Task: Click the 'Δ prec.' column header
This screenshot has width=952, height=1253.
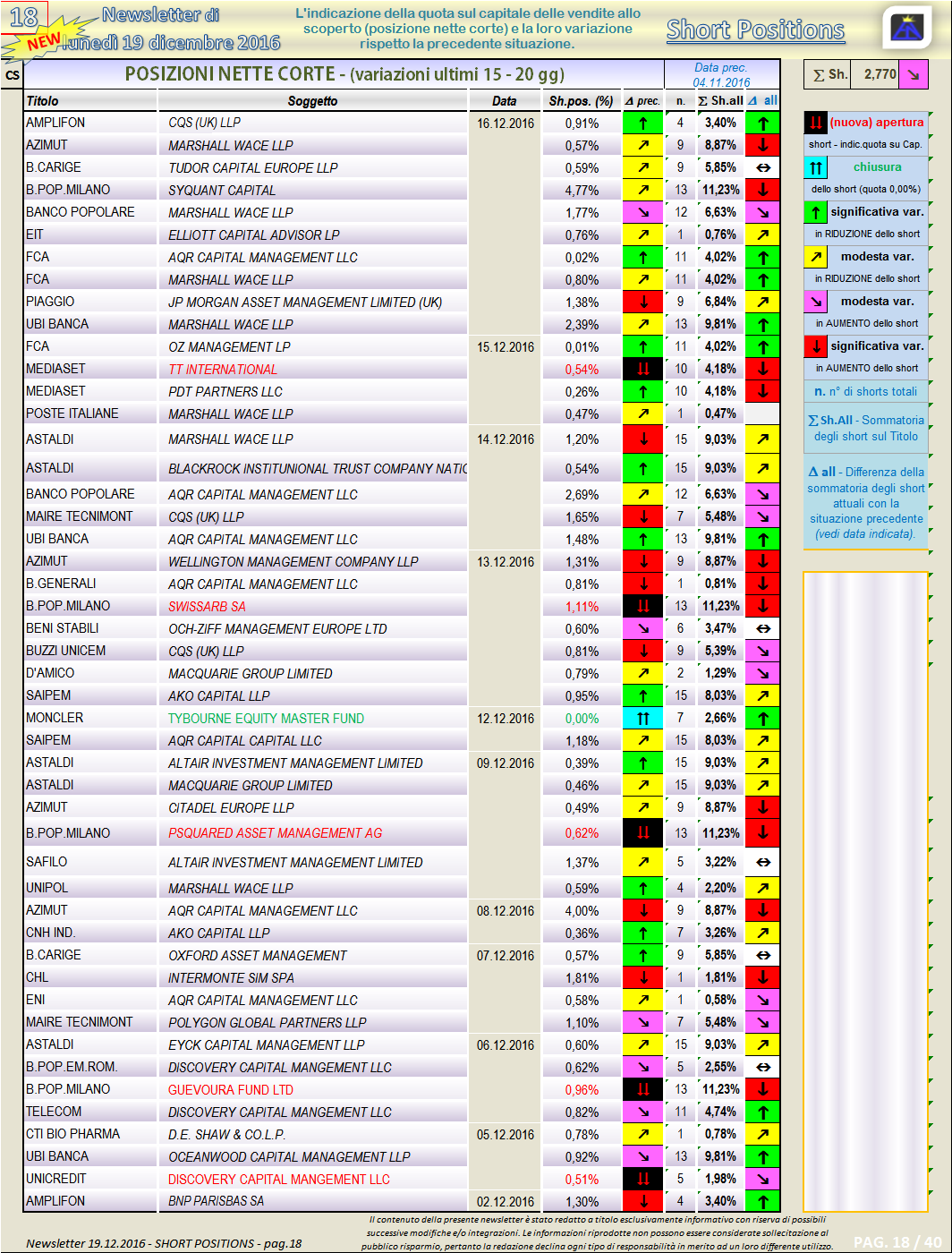Action: click(642, 101)
